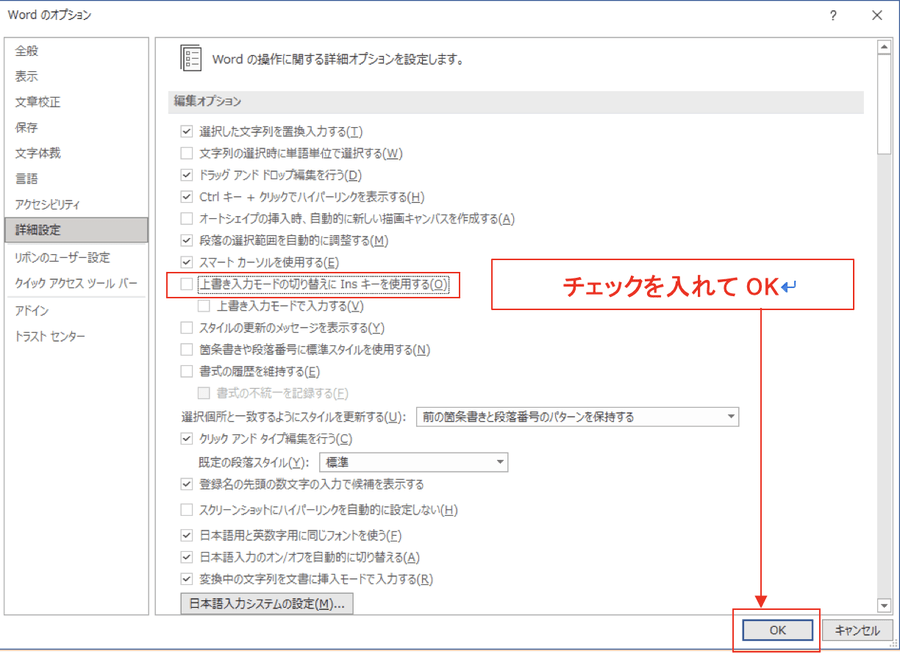
Task: Toggle クリック アンド タイプ編集を行う checkbox
Action: (x=187, y=439)
